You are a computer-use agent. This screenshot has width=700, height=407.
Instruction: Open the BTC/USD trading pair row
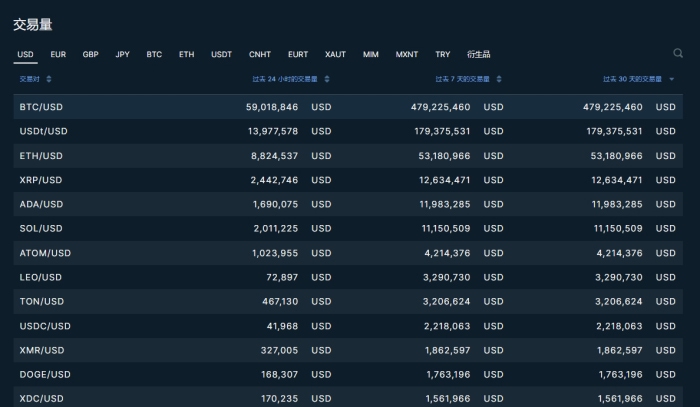click(41, 106)
